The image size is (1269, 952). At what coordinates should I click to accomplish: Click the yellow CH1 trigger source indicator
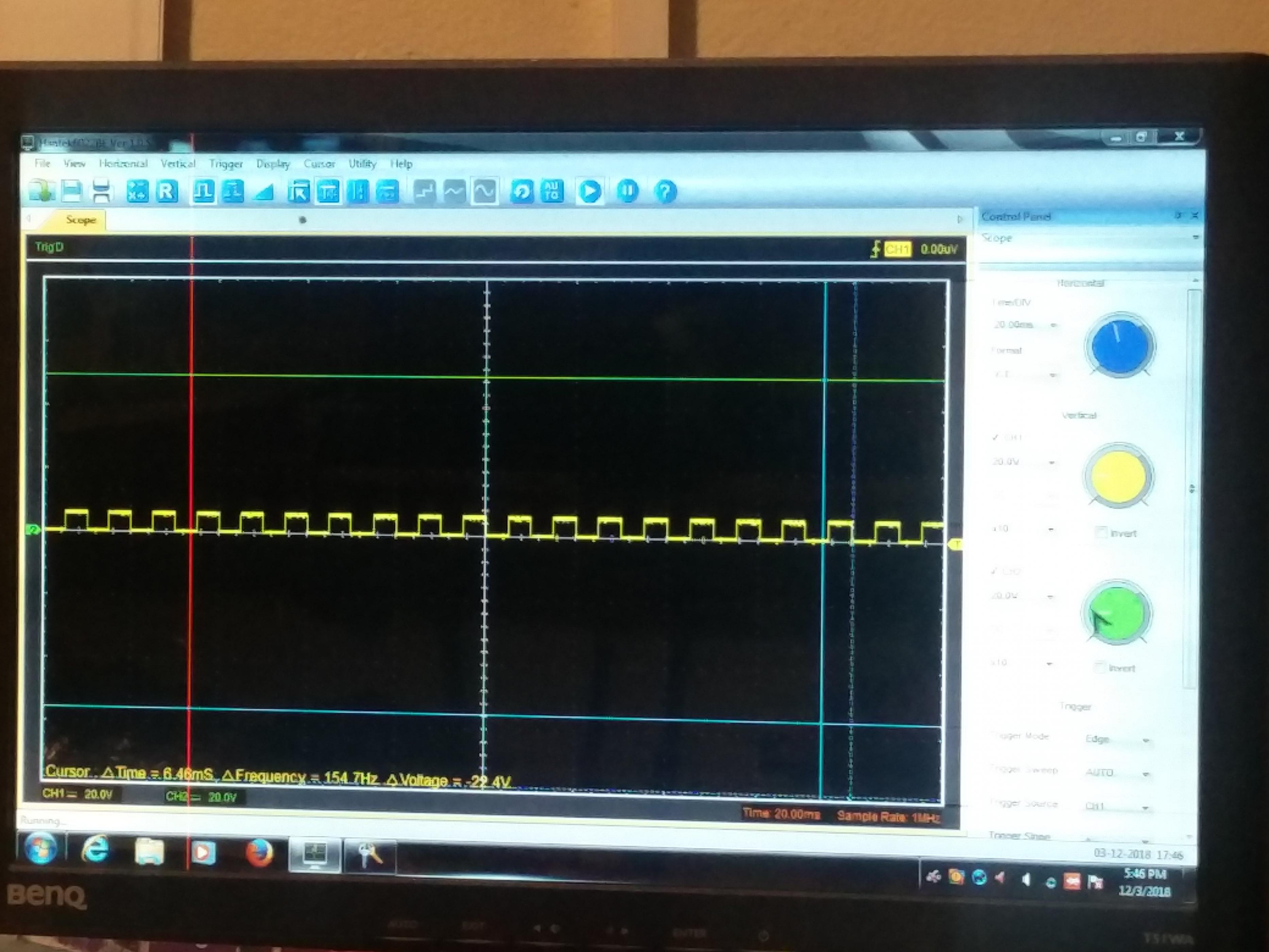point(898,249)
